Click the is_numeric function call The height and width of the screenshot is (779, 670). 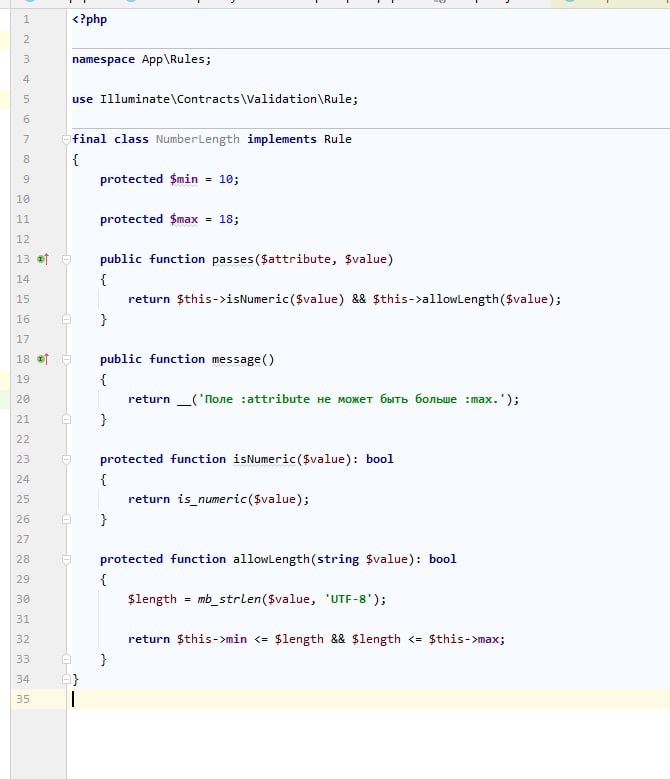(x=212, y=499)
